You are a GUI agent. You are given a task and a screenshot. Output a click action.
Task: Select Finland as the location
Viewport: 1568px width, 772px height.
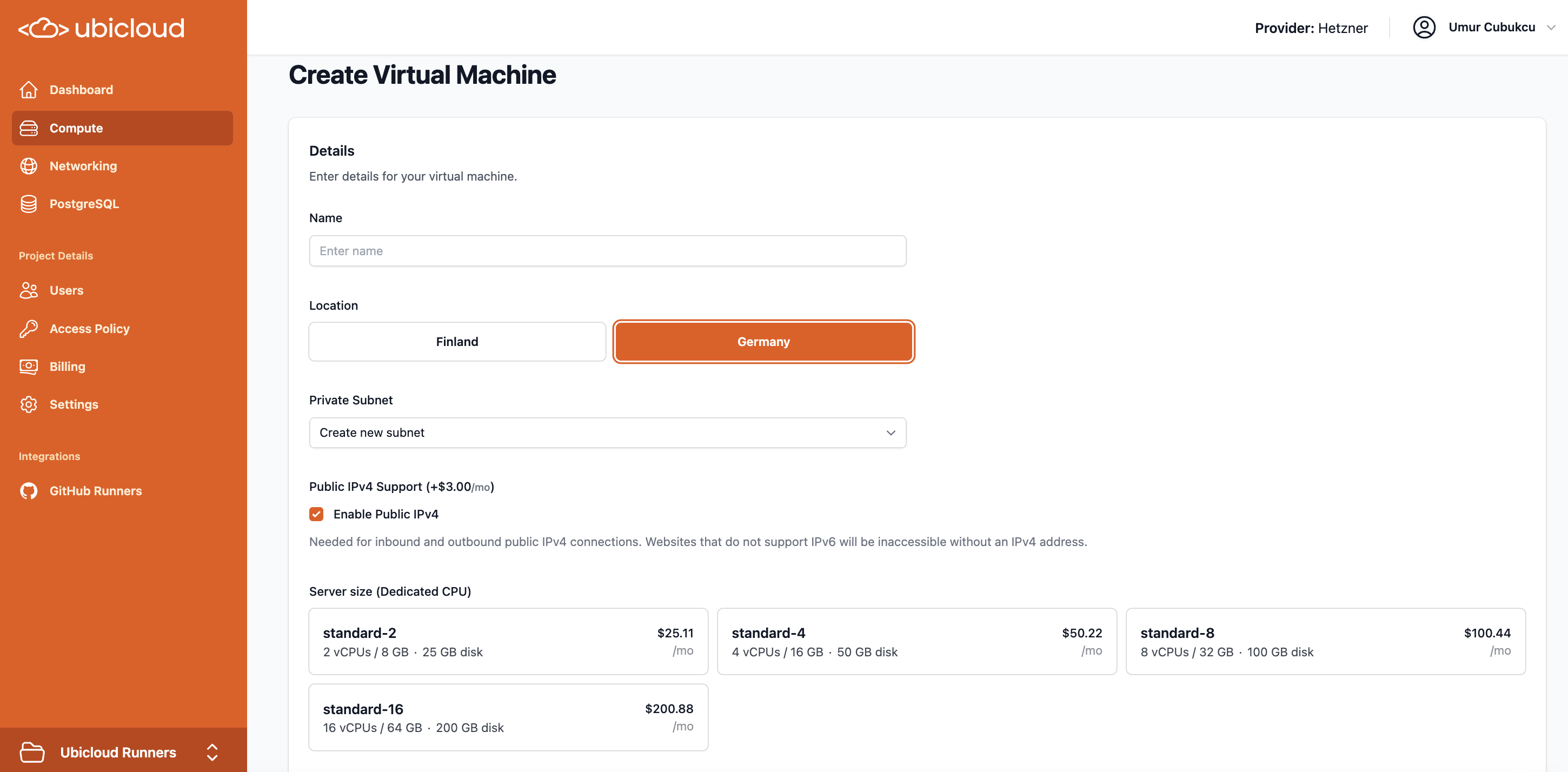coord(456,342)
